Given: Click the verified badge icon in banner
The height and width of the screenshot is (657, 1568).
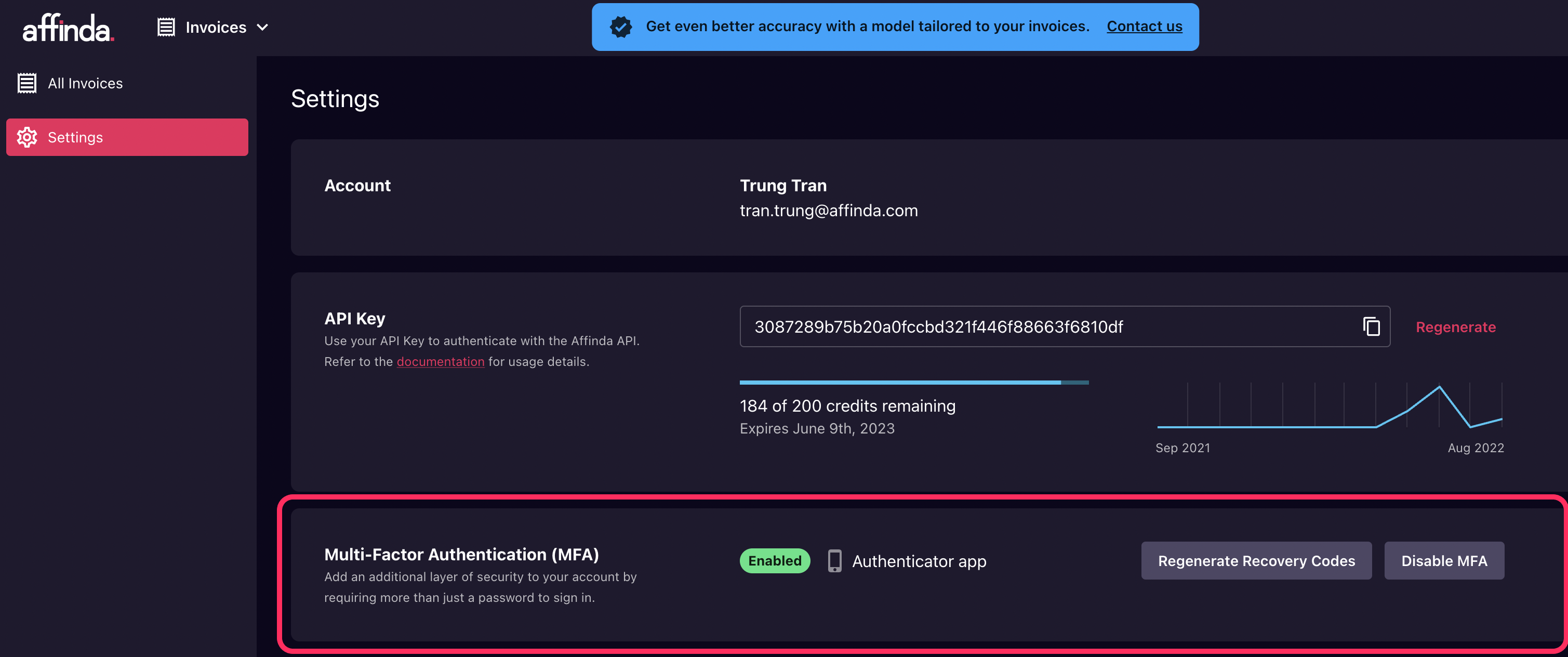Looking at the screenshot, I should pos(621,27).
